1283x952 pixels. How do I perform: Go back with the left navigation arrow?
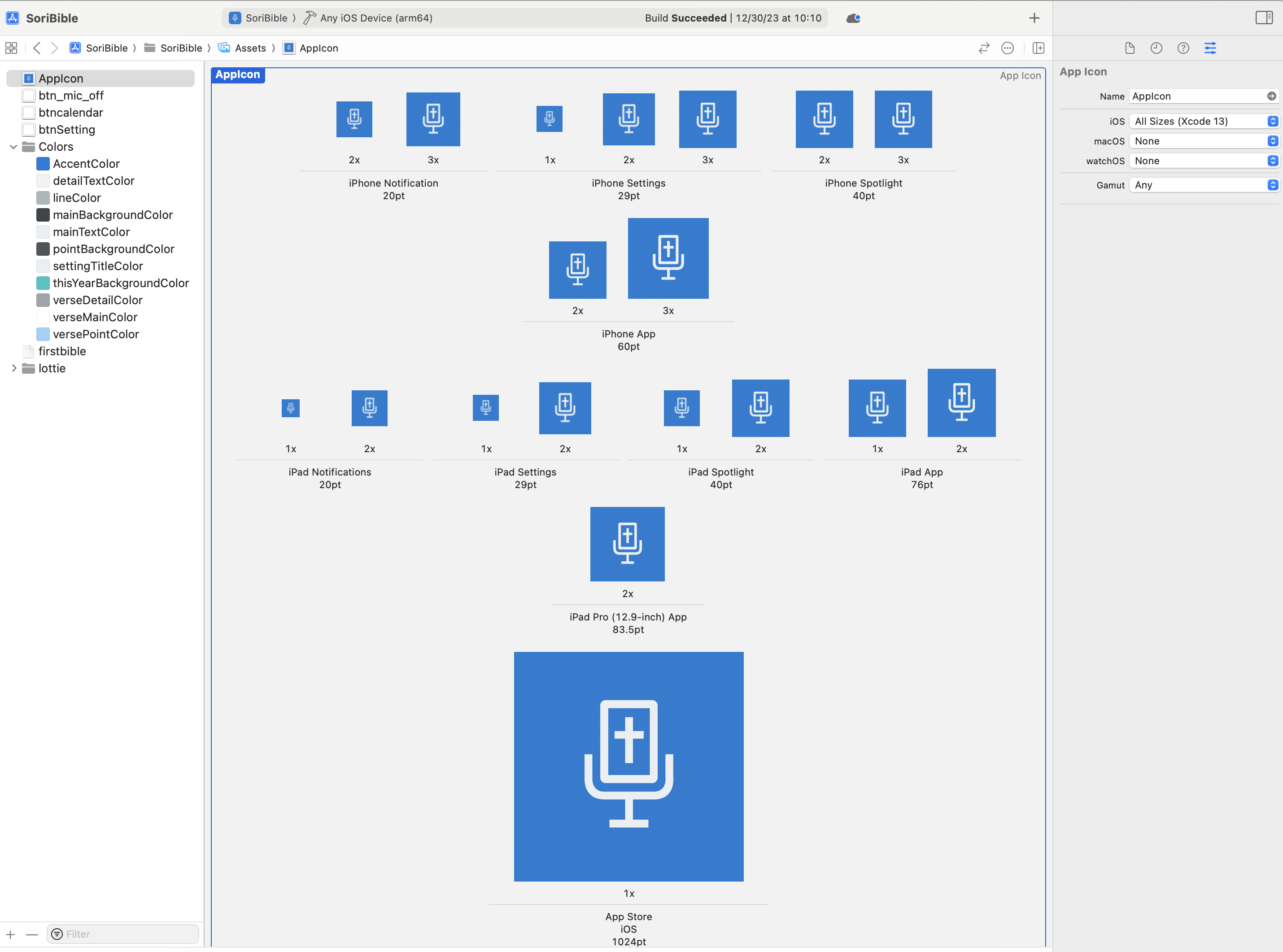(37, 48)
